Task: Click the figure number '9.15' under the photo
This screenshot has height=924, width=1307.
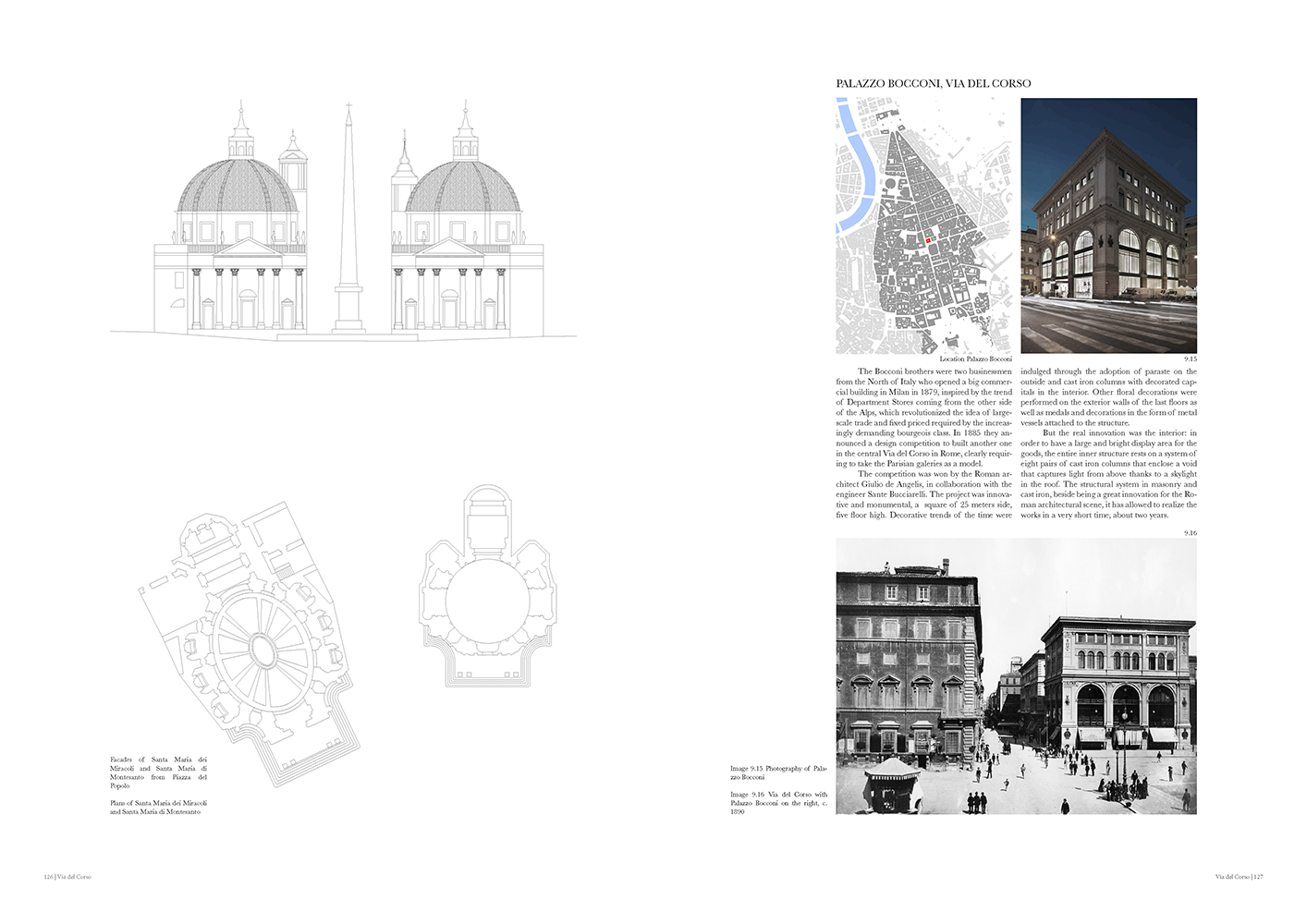Action: click(x=1191, y=359)
